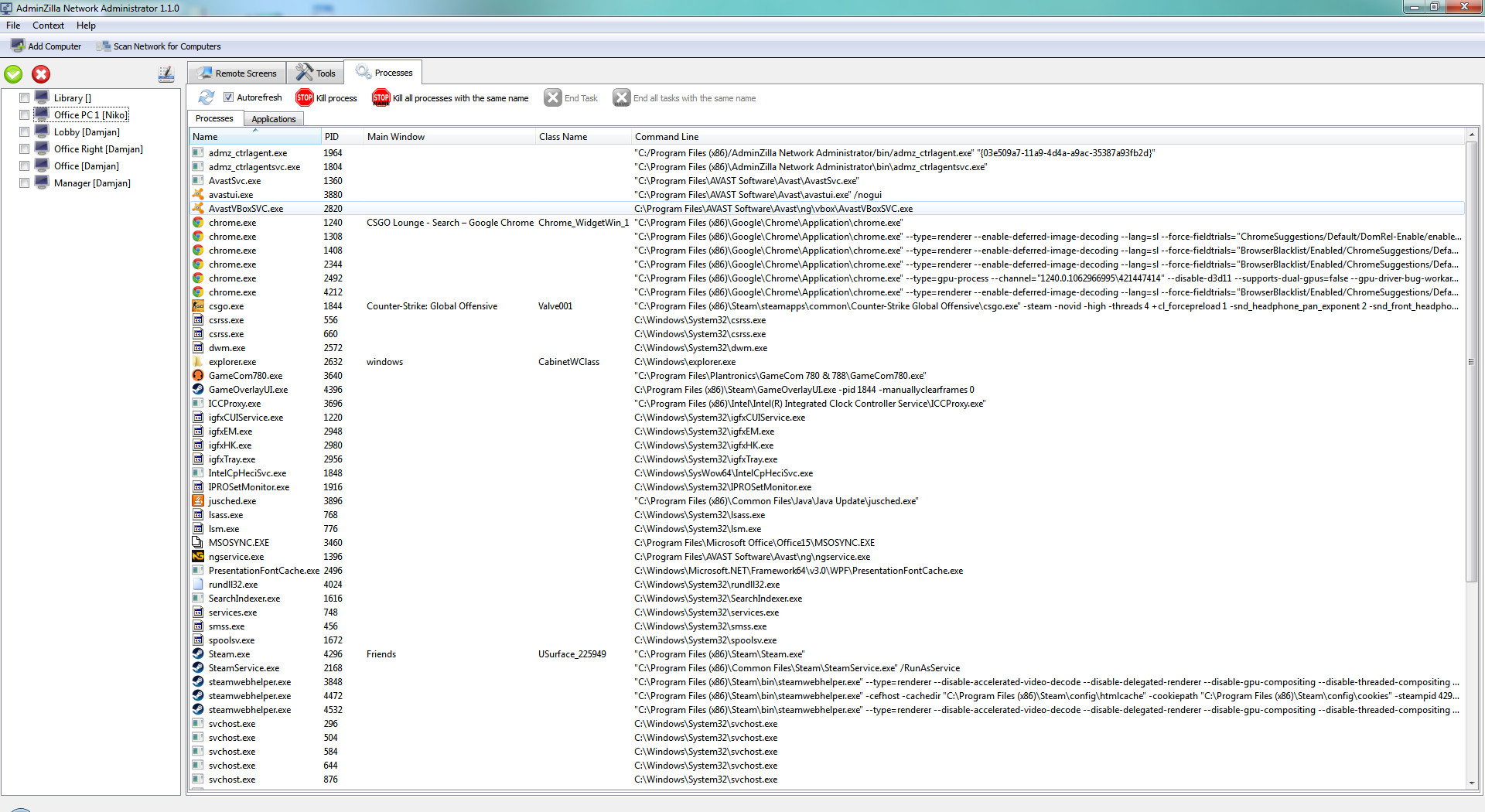
Task: Sort by the Main Window column header
Action: [449, 137]
